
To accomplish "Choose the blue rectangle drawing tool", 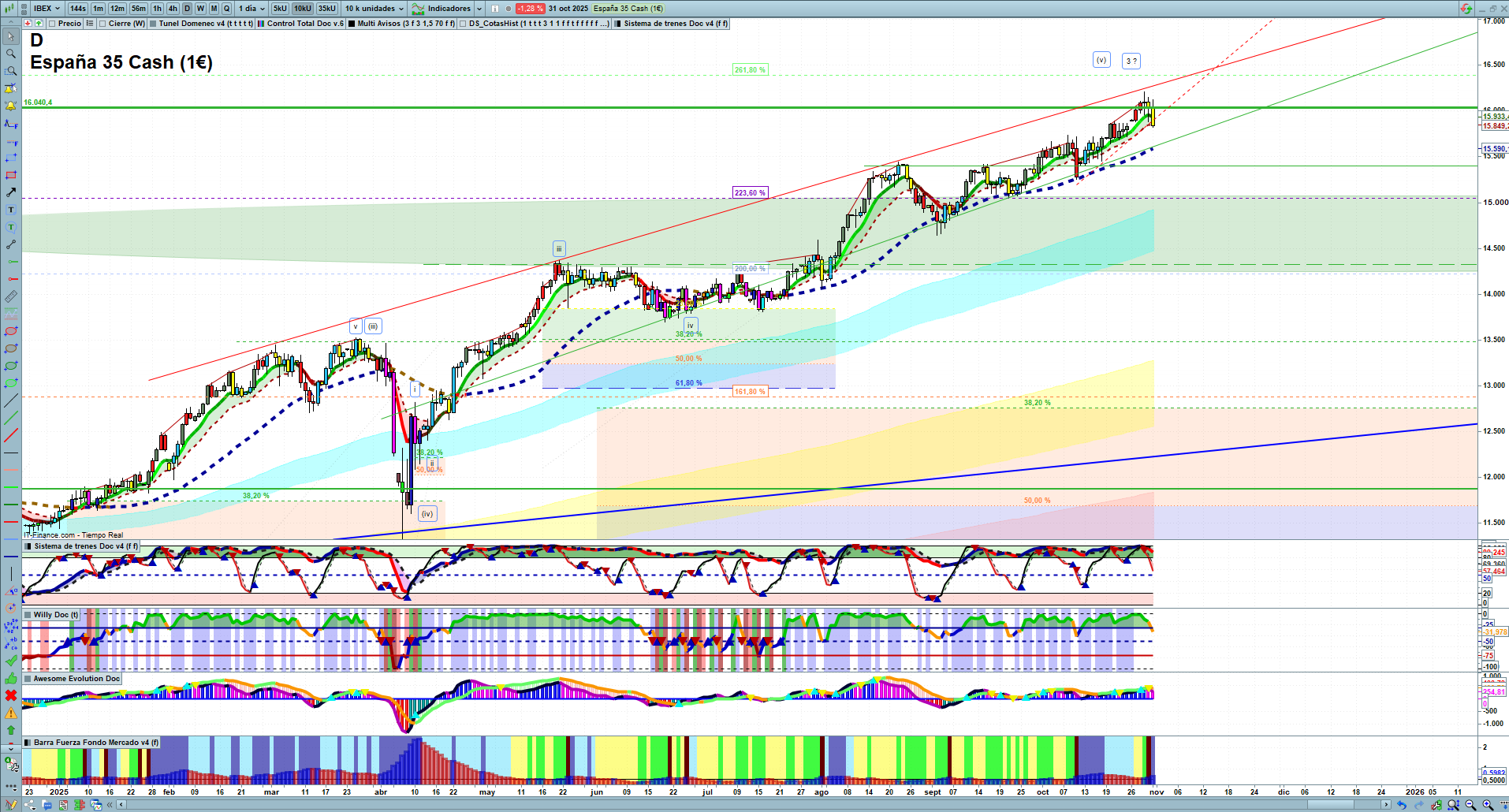I will (11, 158).
